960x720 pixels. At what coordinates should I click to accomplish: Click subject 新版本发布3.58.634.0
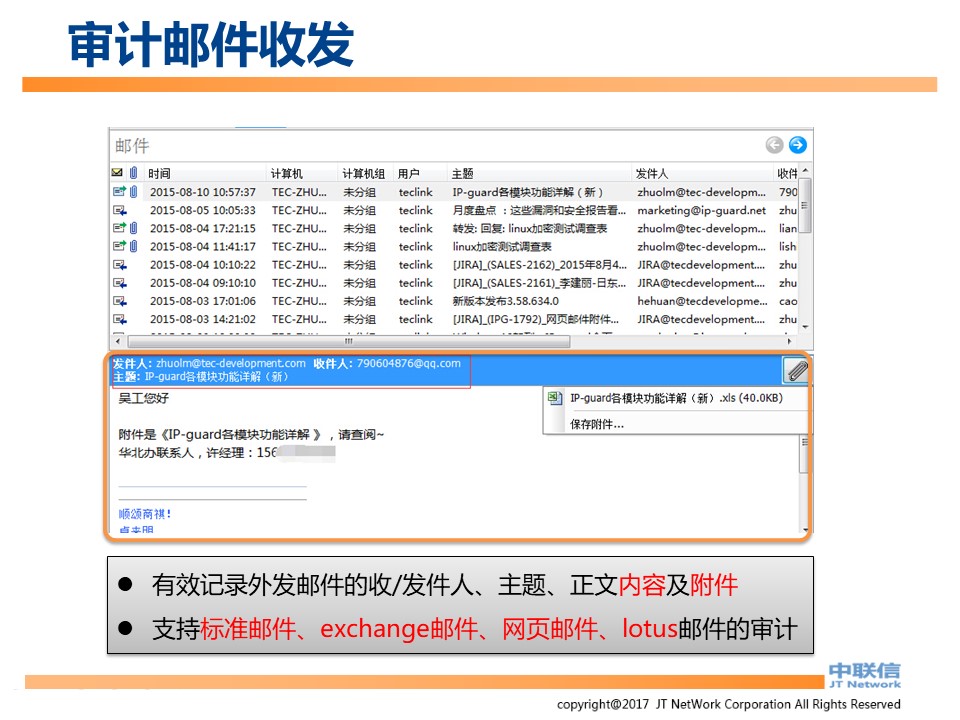[x=506, y=301]
